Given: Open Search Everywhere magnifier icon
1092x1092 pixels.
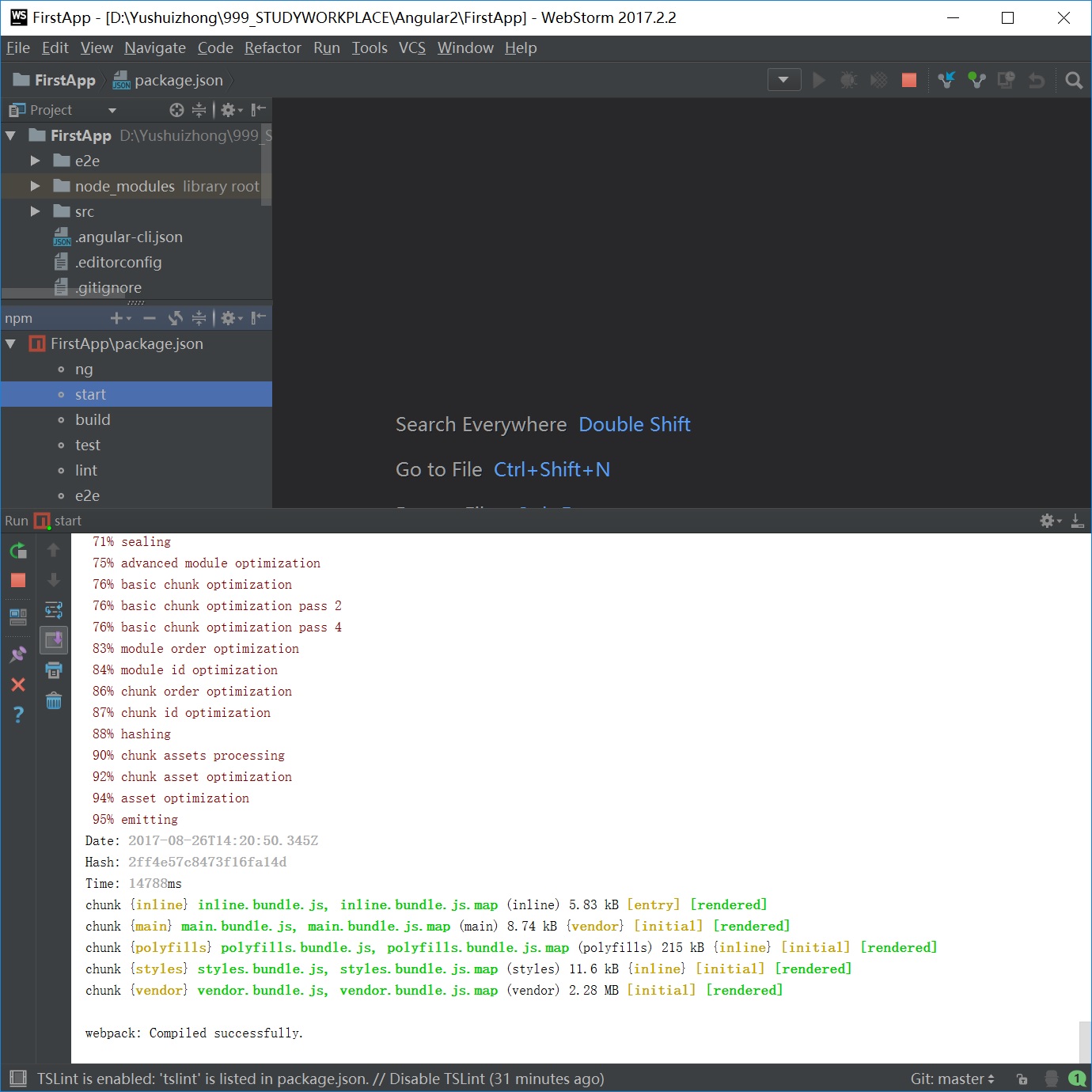Looking at the screenshot, I should click(x=1074, y=80).
